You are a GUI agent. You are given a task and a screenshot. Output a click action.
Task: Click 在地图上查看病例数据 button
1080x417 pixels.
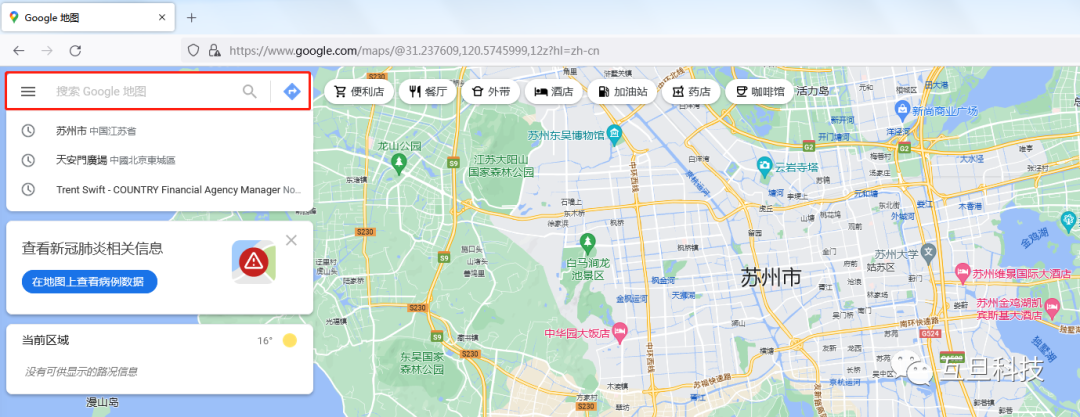(x=90, y=281)
